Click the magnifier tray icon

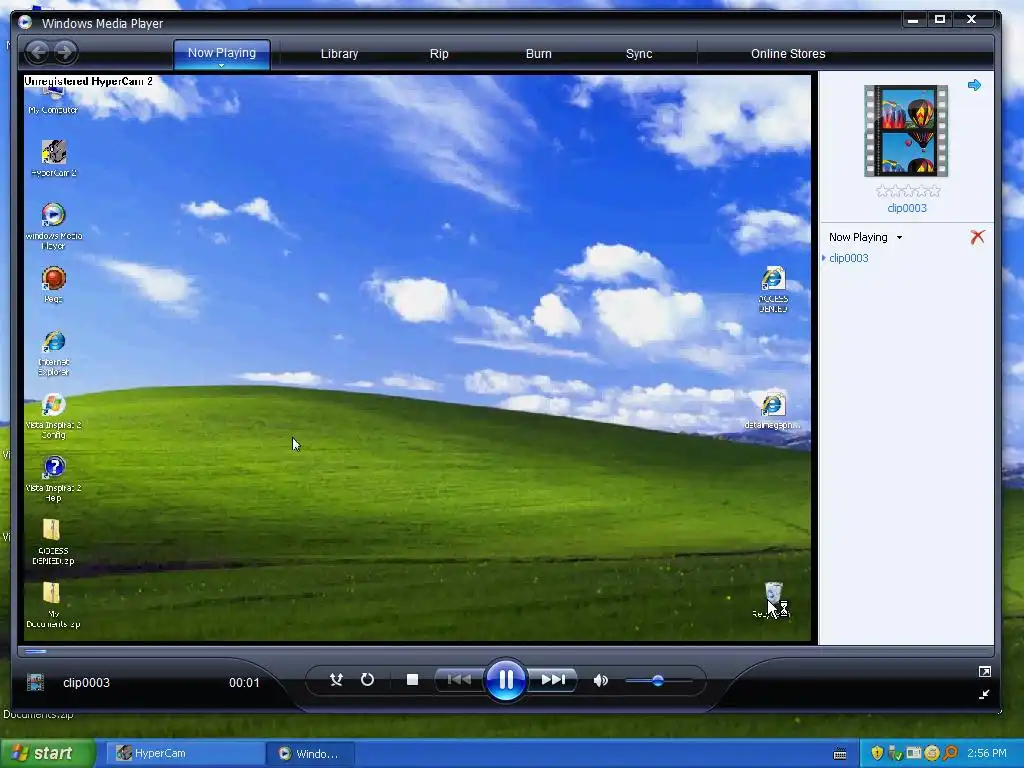click(x=950, y=753)
